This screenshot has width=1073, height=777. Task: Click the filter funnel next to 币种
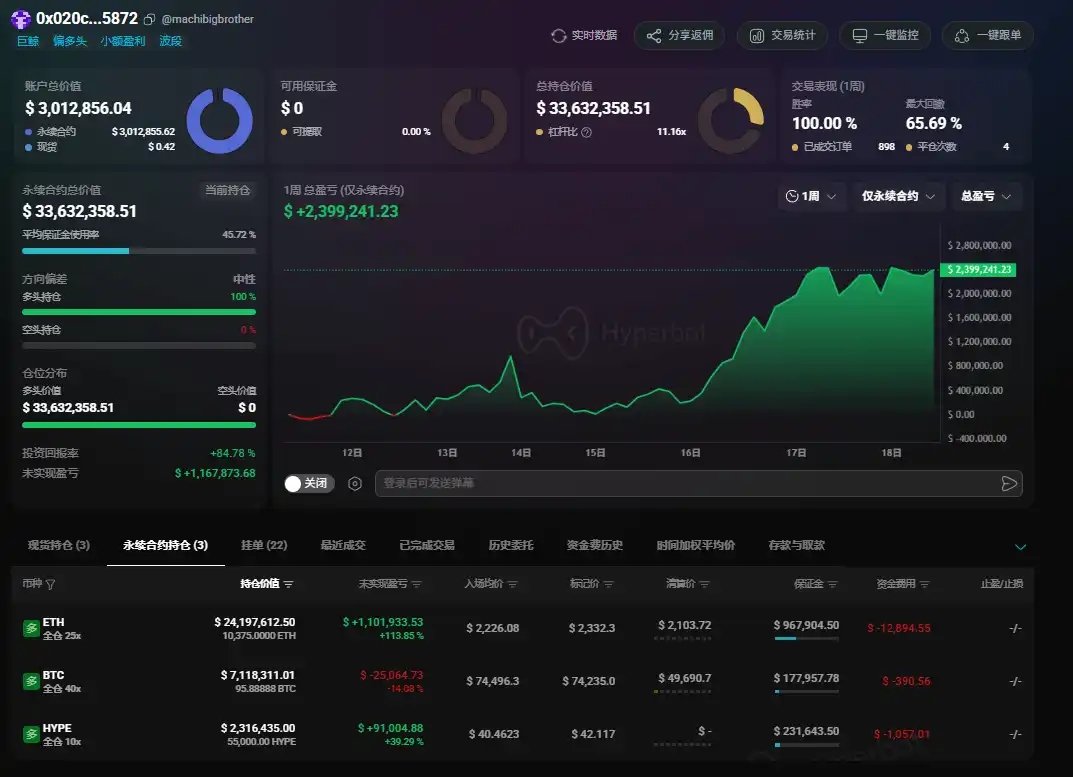point(51,584)
